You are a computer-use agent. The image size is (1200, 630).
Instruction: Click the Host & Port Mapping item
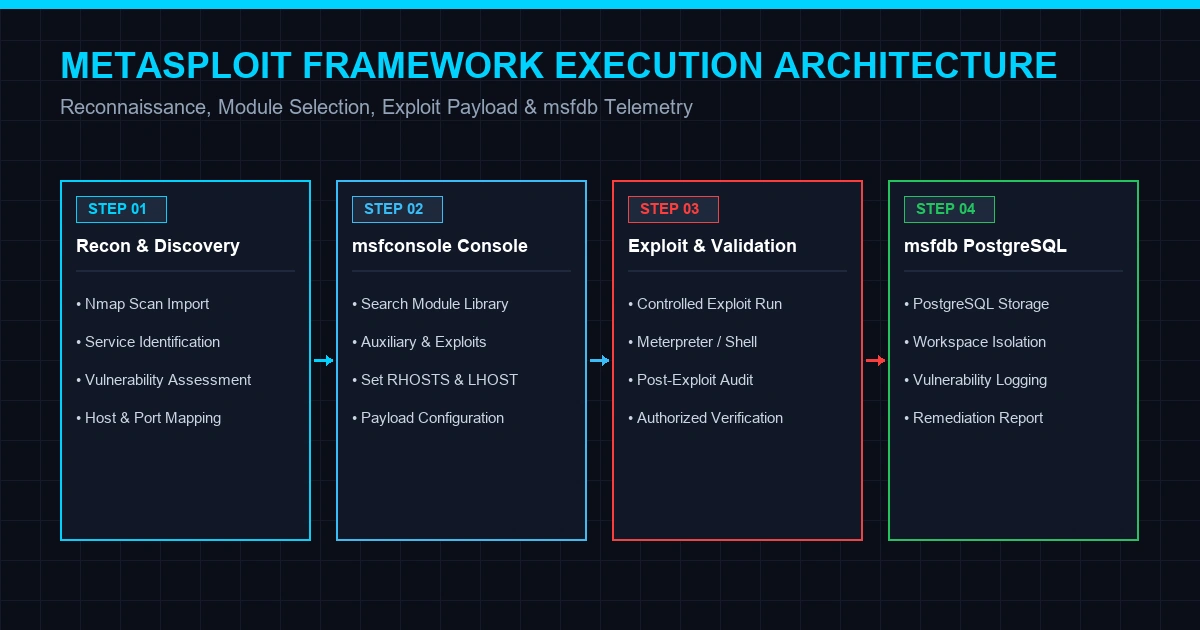[149, 418]
